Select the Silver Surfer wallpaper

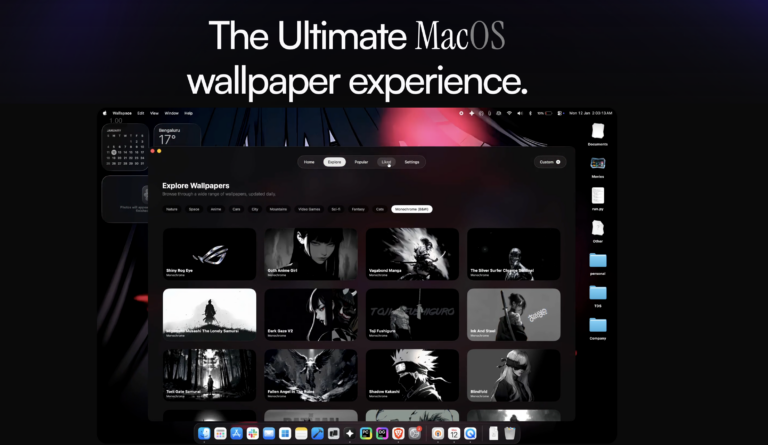tap(514, 254)
